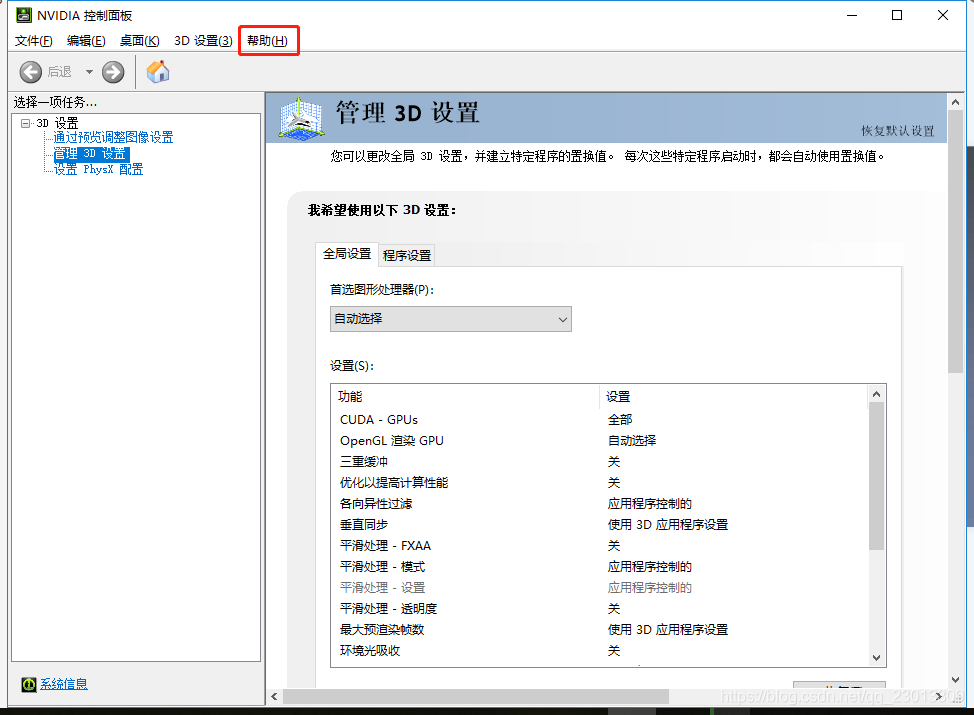Image resolution: width=974 pixels, height=715 pixels.
Task: Click the main panel vertical scrollbar thumb
Action: point(955,242)
